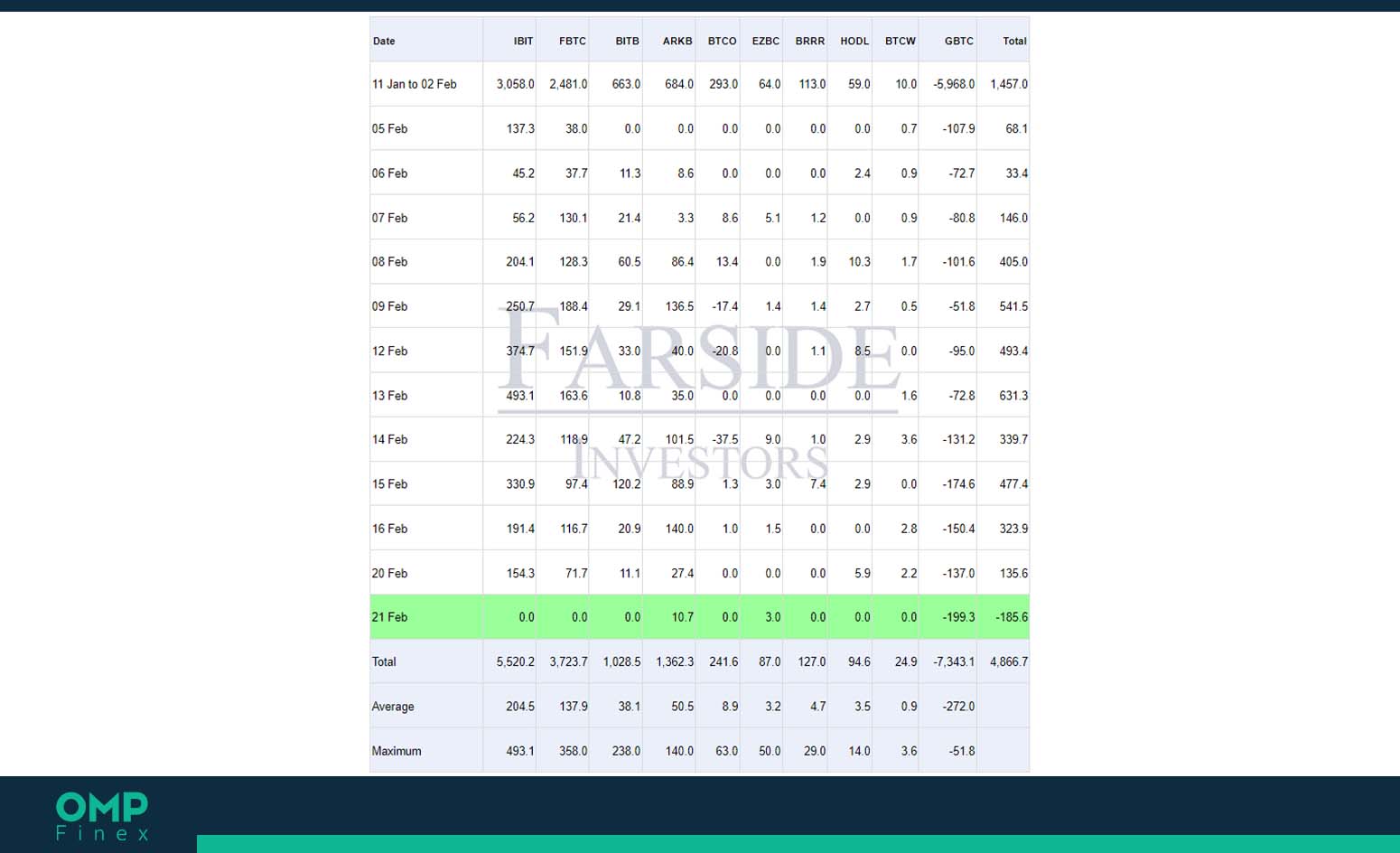Click the Average row label
Viewport: 1400px width, 853px height.
tap(393, 707)
